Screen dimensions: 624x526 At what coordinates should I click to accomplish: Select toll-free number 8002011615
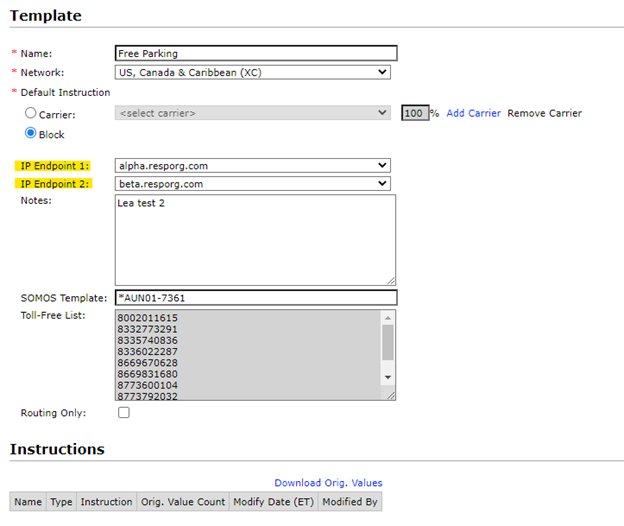click(x=147, y=318)
